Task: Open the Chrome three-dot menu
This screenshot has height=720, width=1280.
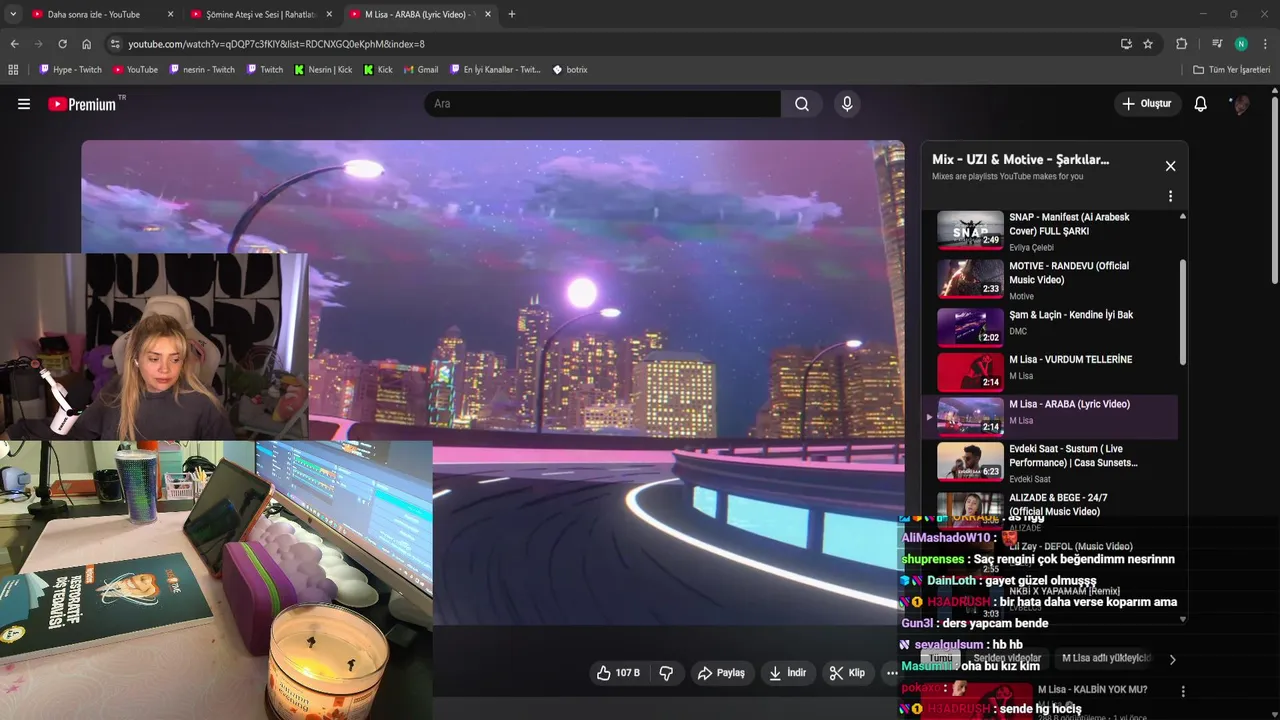Action: [1266, 44]
